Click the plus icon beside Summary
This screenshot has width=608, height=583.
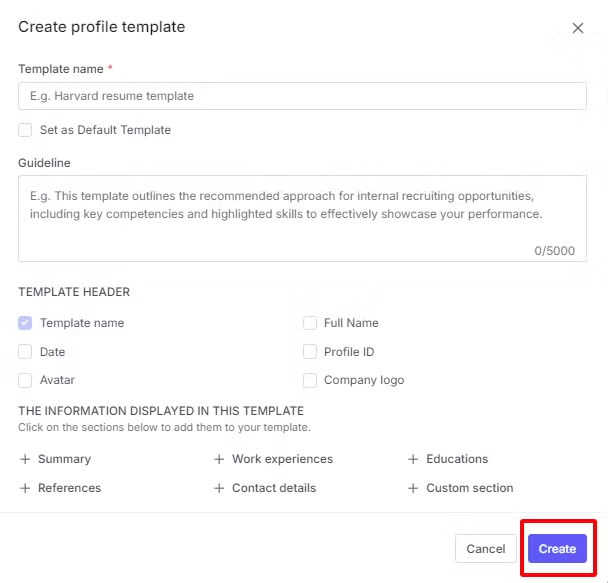pyautogui.click(x=25, y=459)
